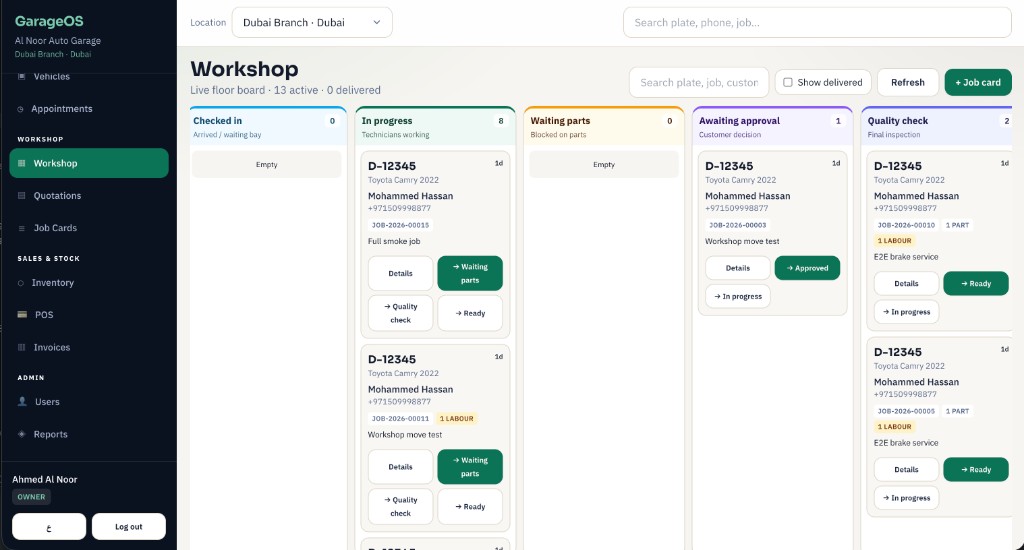Click the Job Cards list icon
This screenshot has width=1024, height=550.
coord(22,228)
